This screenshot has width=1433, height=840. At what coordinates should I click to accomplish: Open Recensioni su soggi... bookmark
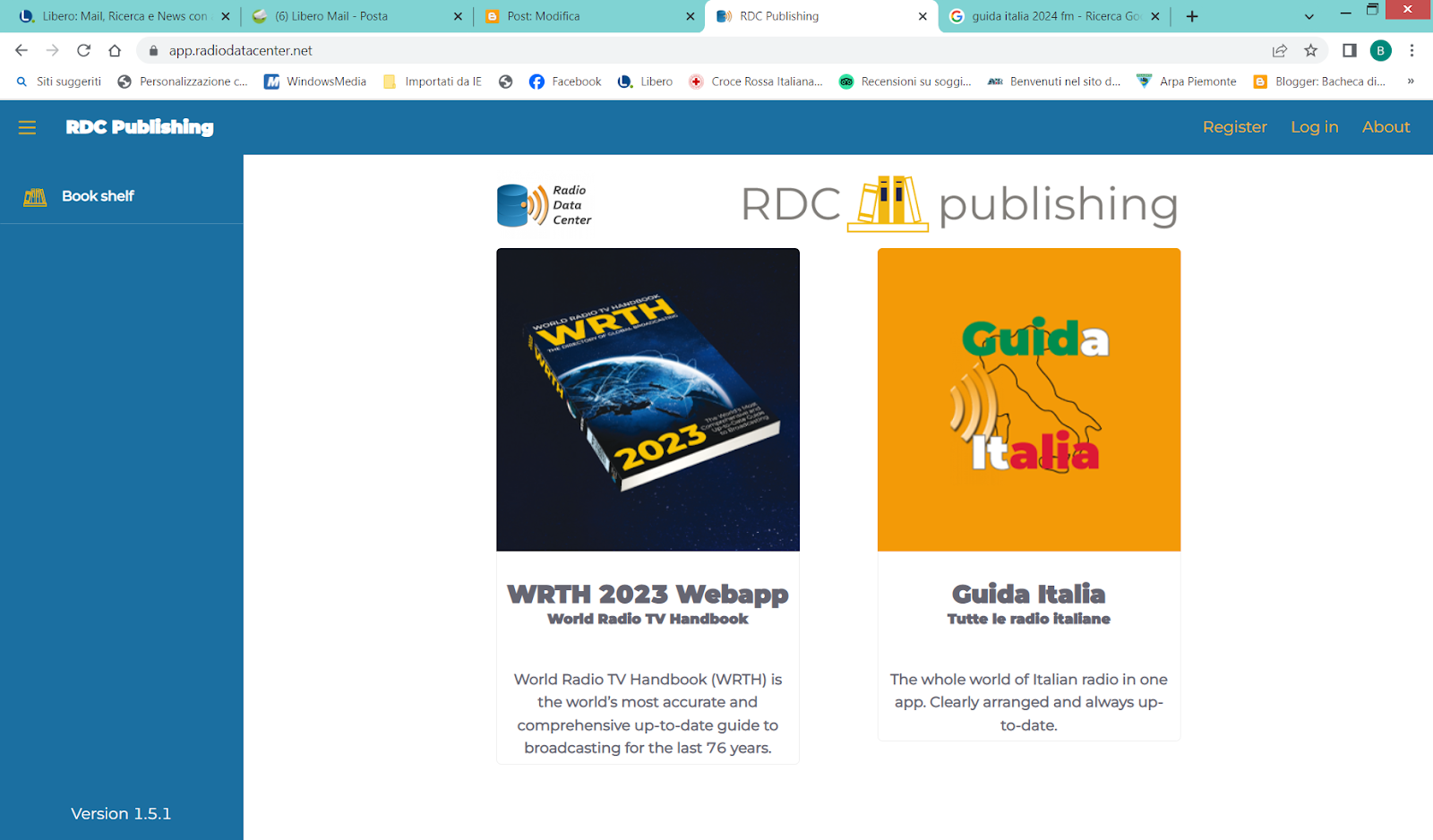pyautogui.click(x=905, y=81)
